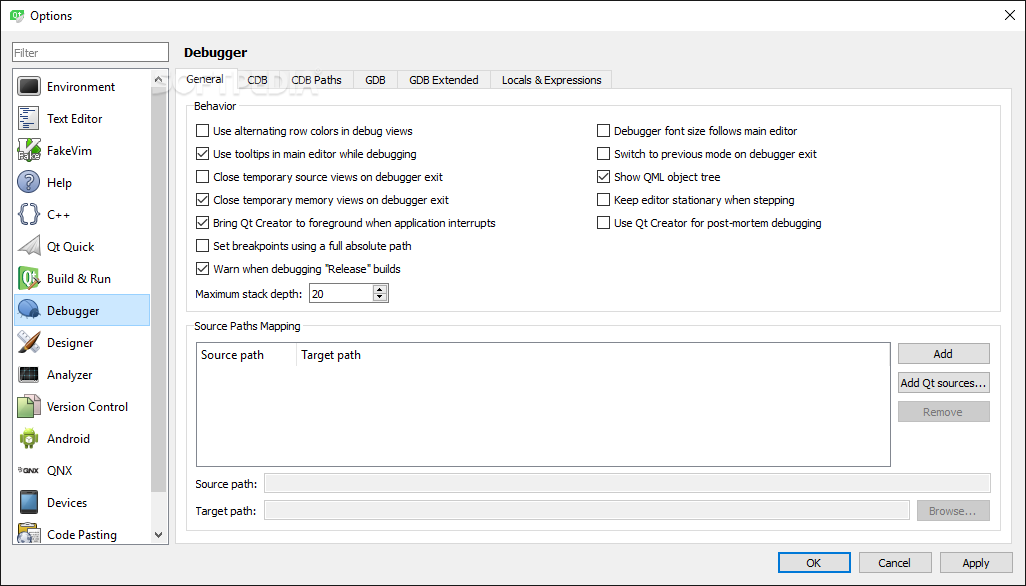Click the QNX logo icon
Image resolution: width=1026 pixels, height=586 pixels.
tap(29, 470)
